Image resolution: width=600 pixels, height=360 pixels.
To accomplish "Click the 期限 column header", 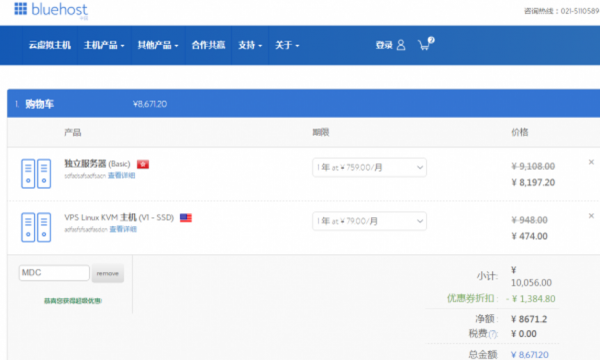I will click(x=321, y=132).
